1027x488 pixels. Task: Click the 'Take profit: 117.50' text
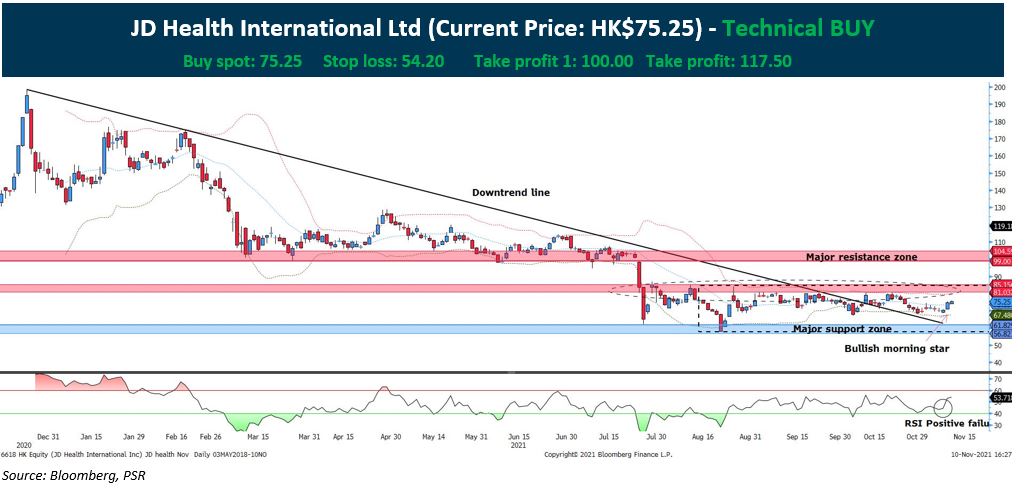pos(719,62)
